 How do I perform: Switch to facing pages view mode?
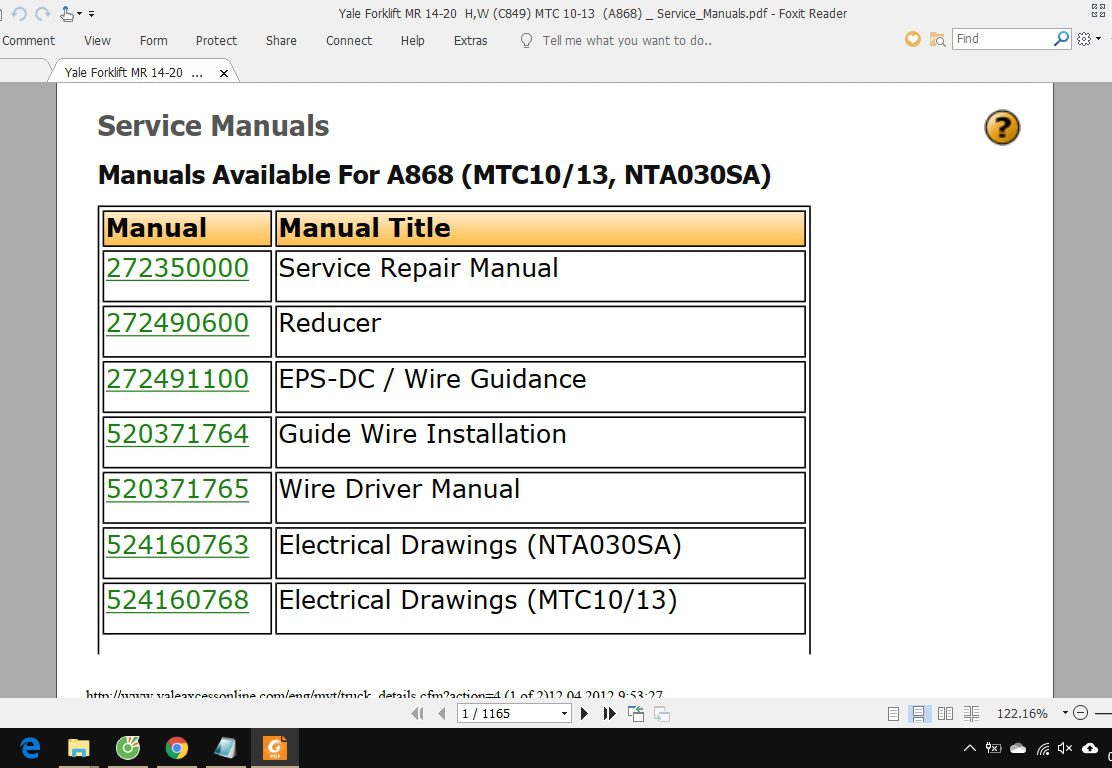pos(945,713)
